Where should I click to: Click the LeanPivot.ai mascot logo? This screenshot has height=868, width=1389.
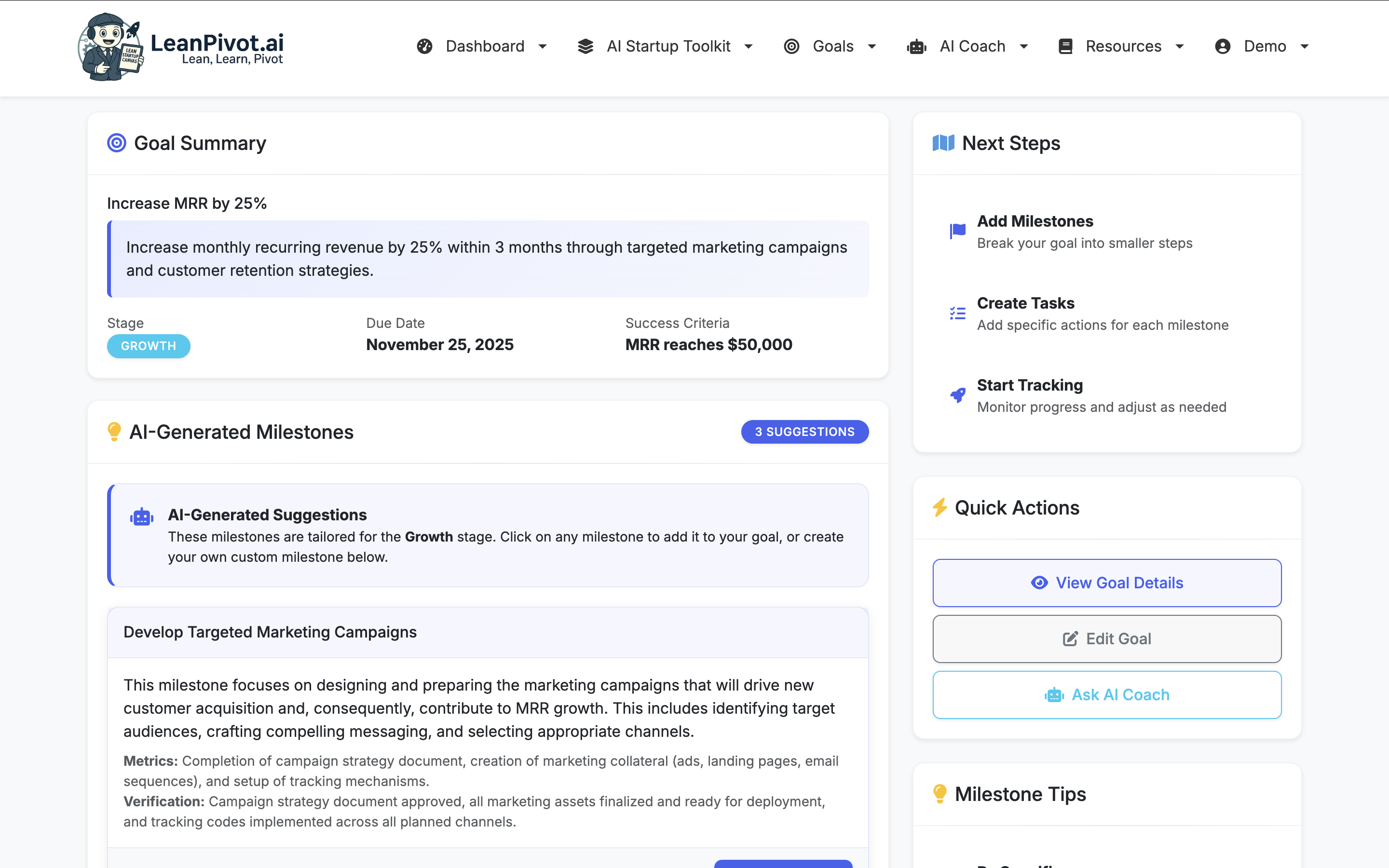110,47
